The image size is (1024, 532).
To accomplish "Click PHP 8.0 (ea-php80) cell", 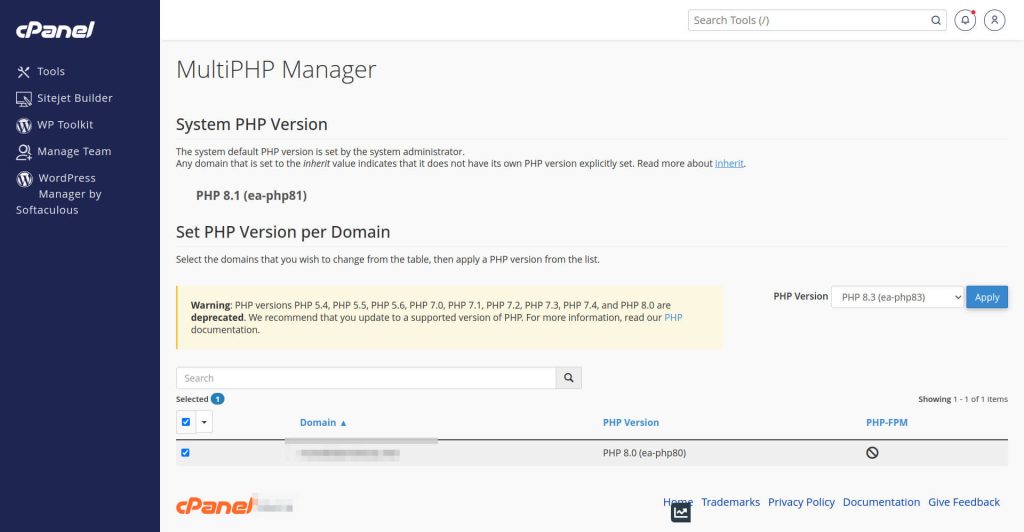I will click(644, 453).
